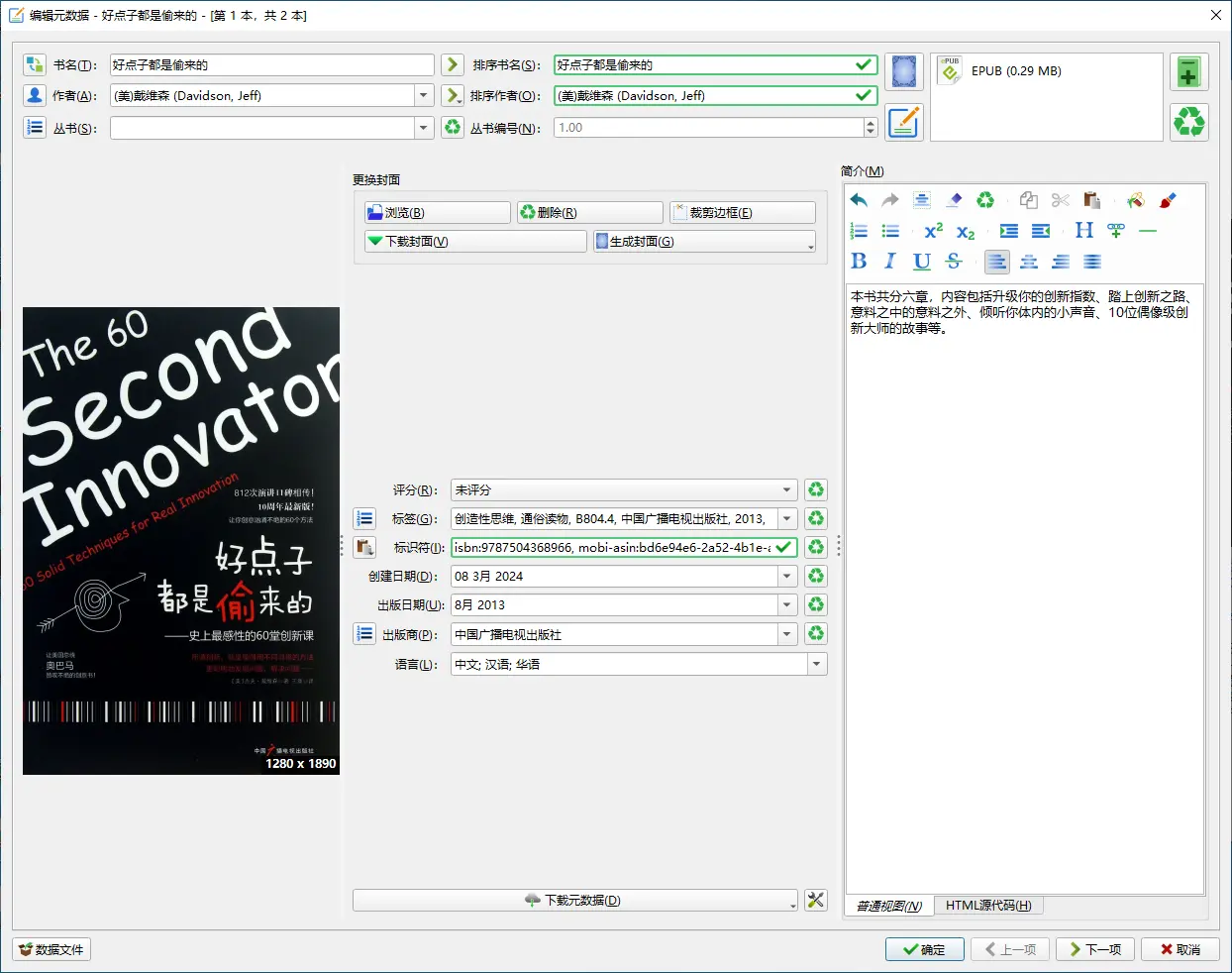Open the 出版商 publisher dropdown list
Viewport: 1232px width, 973px height.
point(787,634)
